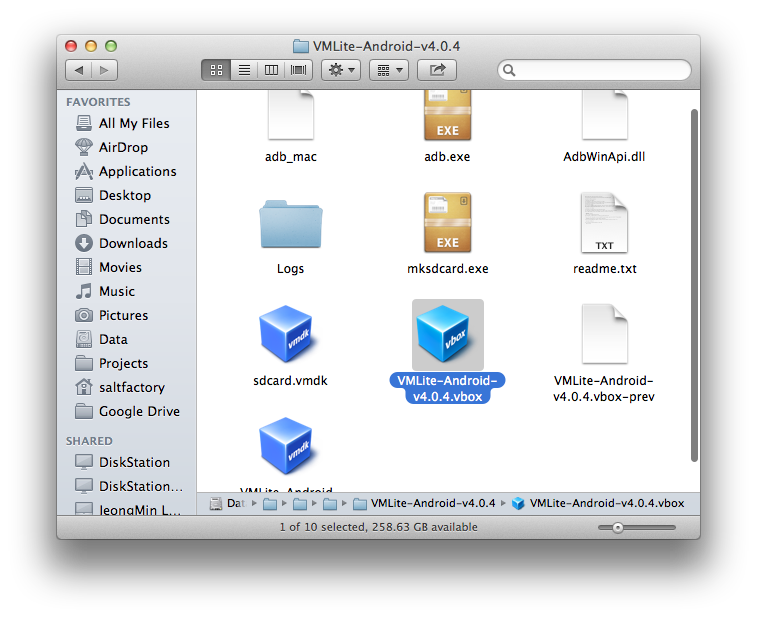
Task: Click the Finder search field
Action: click(x=594, y=70)
